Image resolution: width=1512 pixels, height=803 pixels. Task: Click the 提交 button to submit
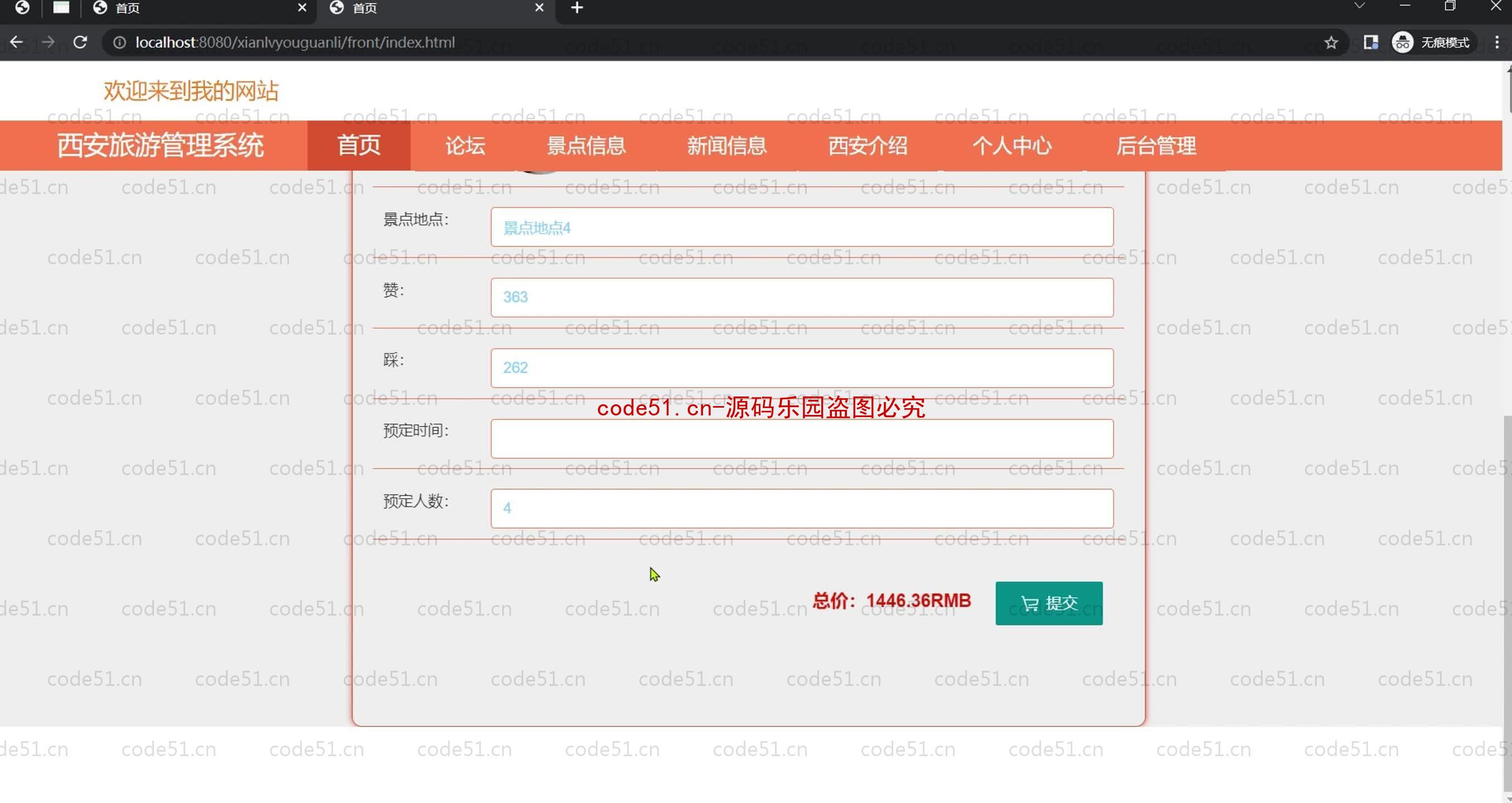tap(1049, 602)
